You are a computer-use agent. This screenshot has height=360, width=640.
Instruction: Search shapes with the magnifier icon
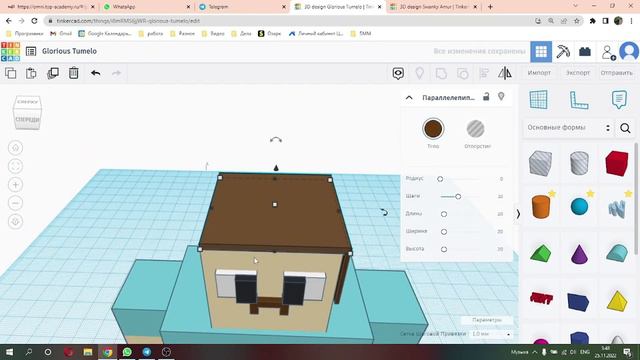tap(625, 128)
